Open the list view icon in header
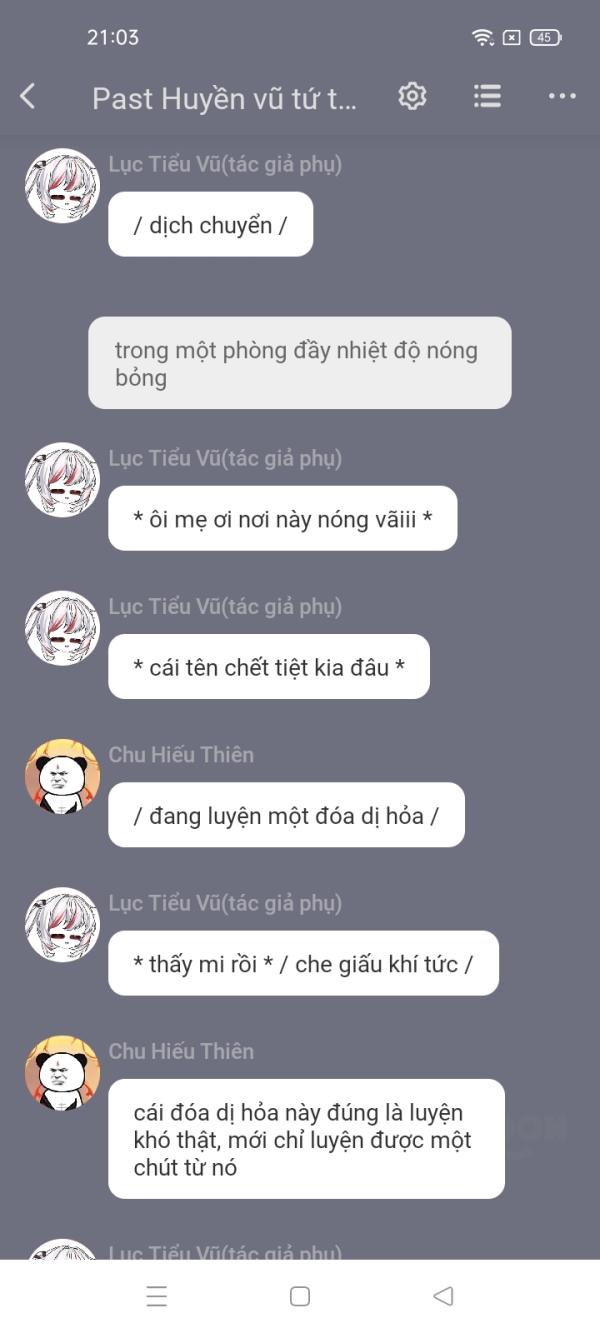Image resolution: width=600 pixels, height=1333 pixels. [487, 96]
